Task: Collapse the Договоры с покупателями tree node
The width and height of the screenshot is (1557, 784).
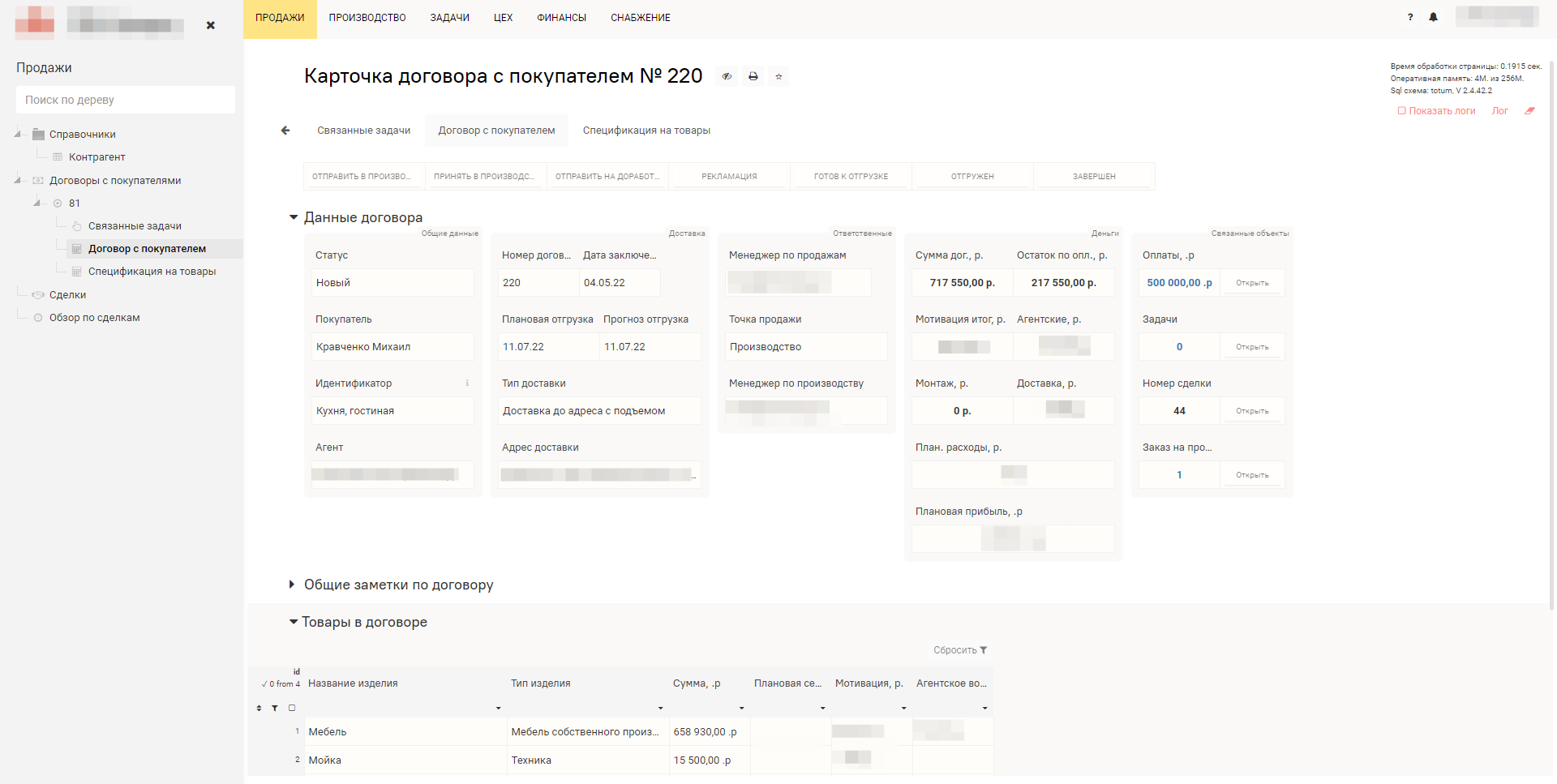Action: coord(18,180)
